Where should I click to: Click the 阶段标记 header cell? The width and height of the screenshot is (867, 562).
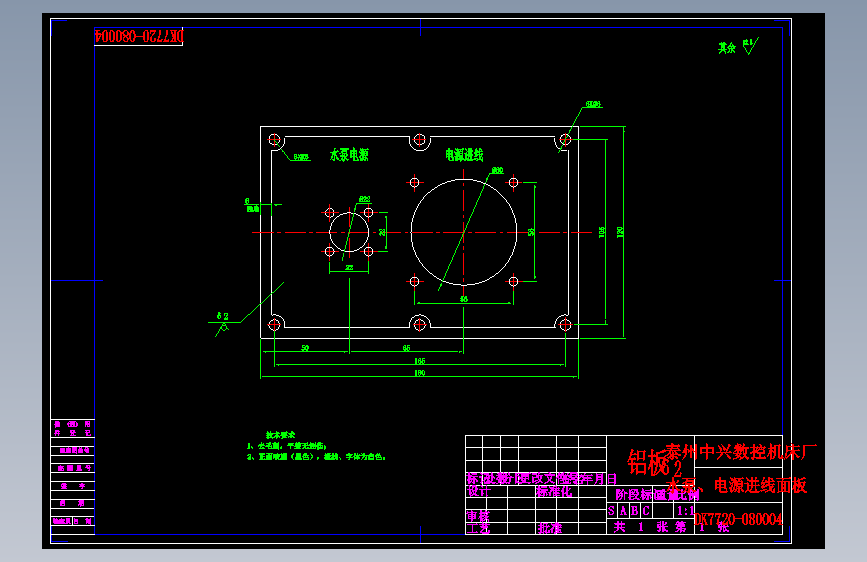click(x=636, y=494)
